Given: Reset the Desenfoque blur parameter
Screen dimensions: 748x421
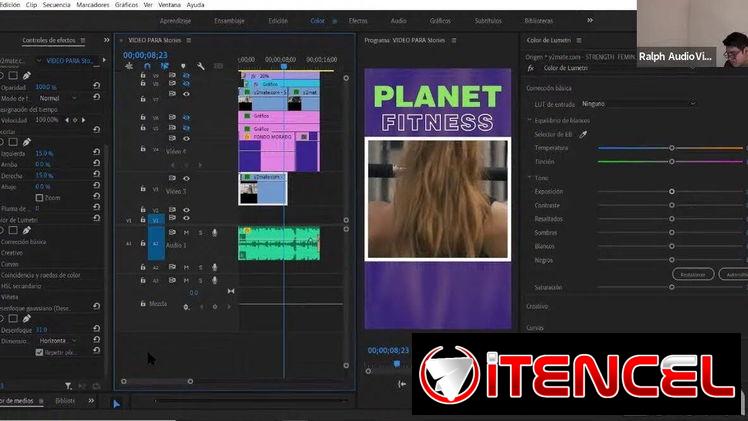Looking at the screenshot, I should click(97, 329).
